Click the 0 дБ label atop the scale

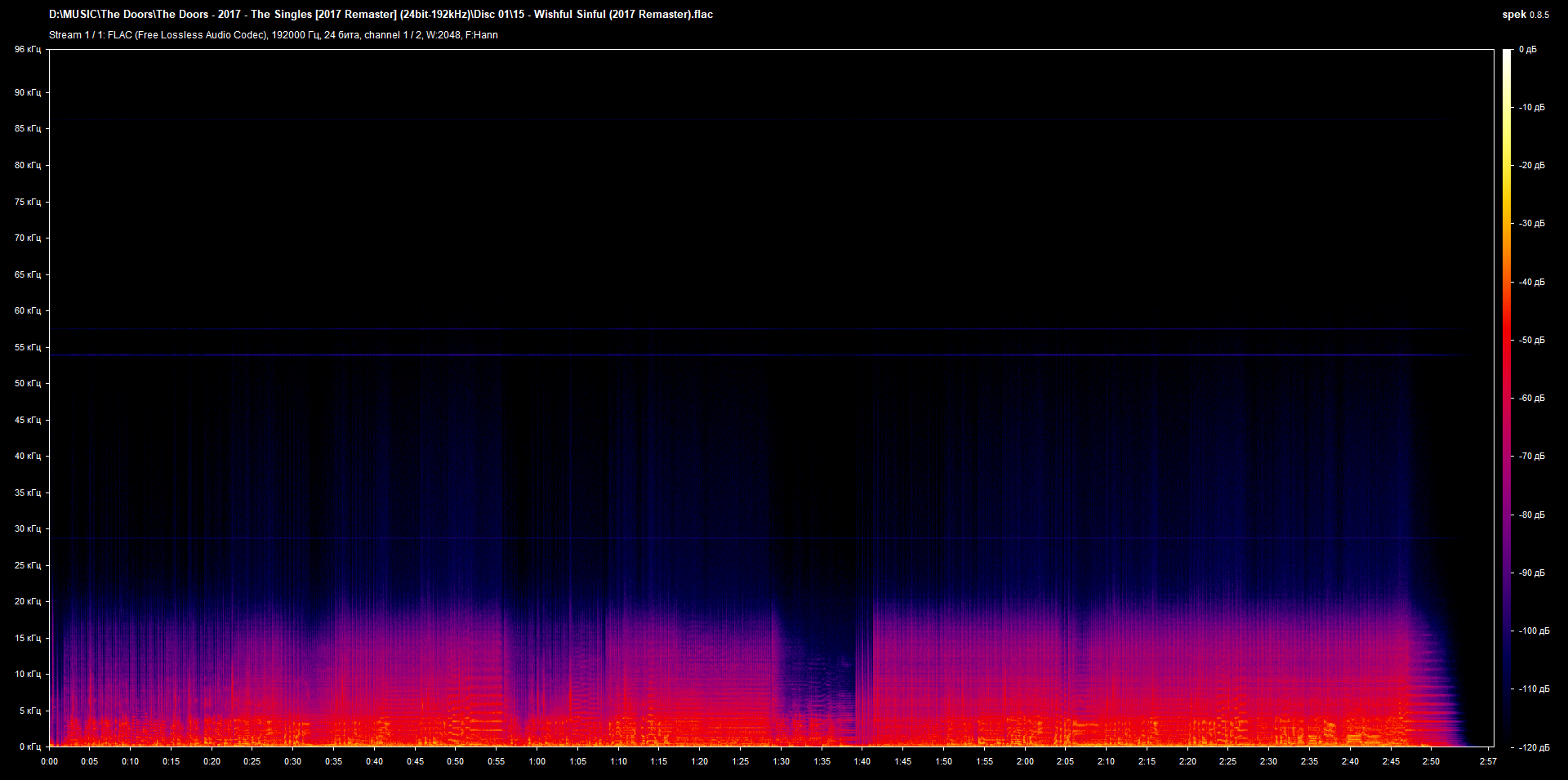pyautogui.click(x=1527, y=50)
